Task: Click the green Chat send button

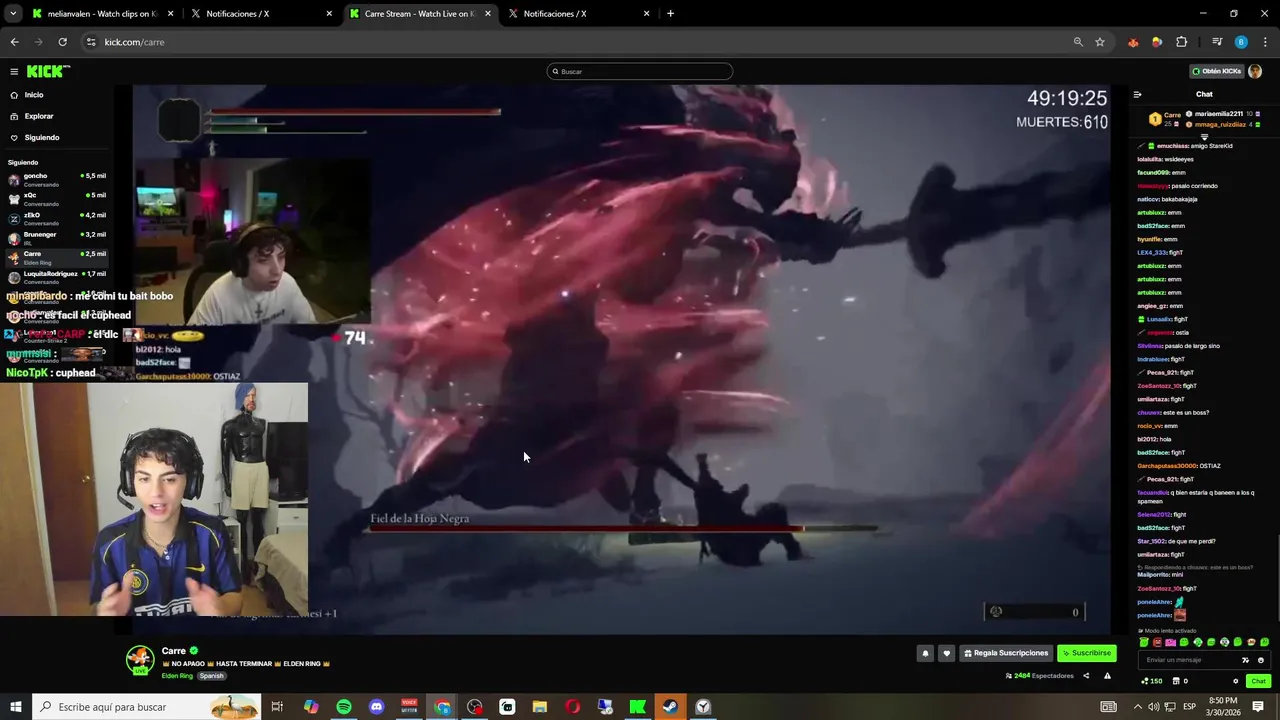Action: pyautogui.click(x=1258, y=681)
